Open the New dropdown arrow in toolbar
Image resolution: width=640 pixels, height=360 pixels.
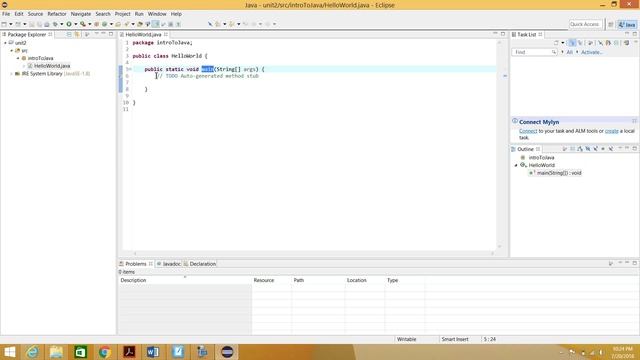(x=11, y=24)
